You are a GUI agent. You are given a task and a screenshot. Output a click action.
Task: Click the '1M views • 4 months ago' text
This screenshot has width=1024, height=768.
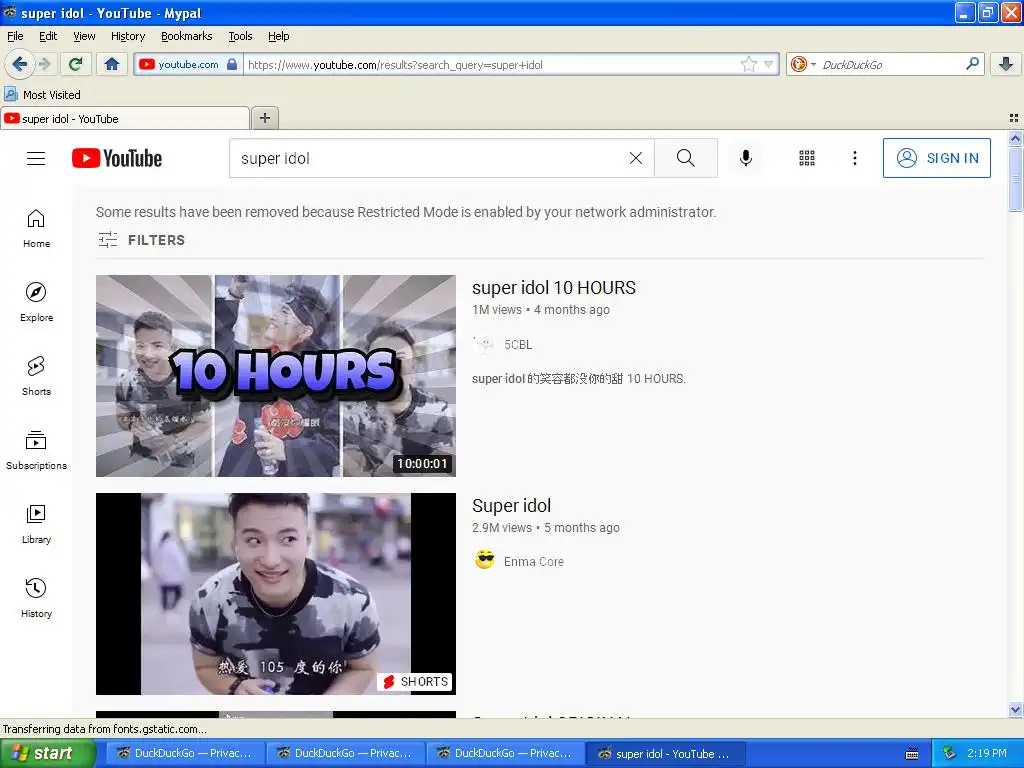[x=541, y=310]
